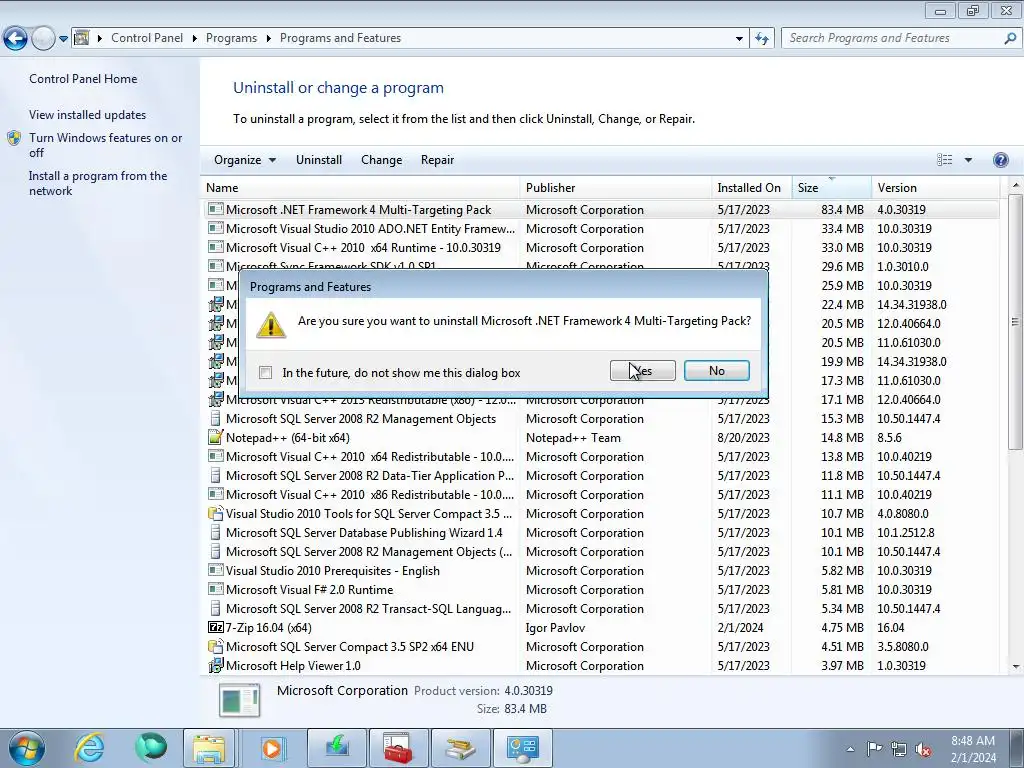Select Microsoft Visual F# 2.0 Runtime
Screen dimensions: 1024x768
[x=600, y=589]
